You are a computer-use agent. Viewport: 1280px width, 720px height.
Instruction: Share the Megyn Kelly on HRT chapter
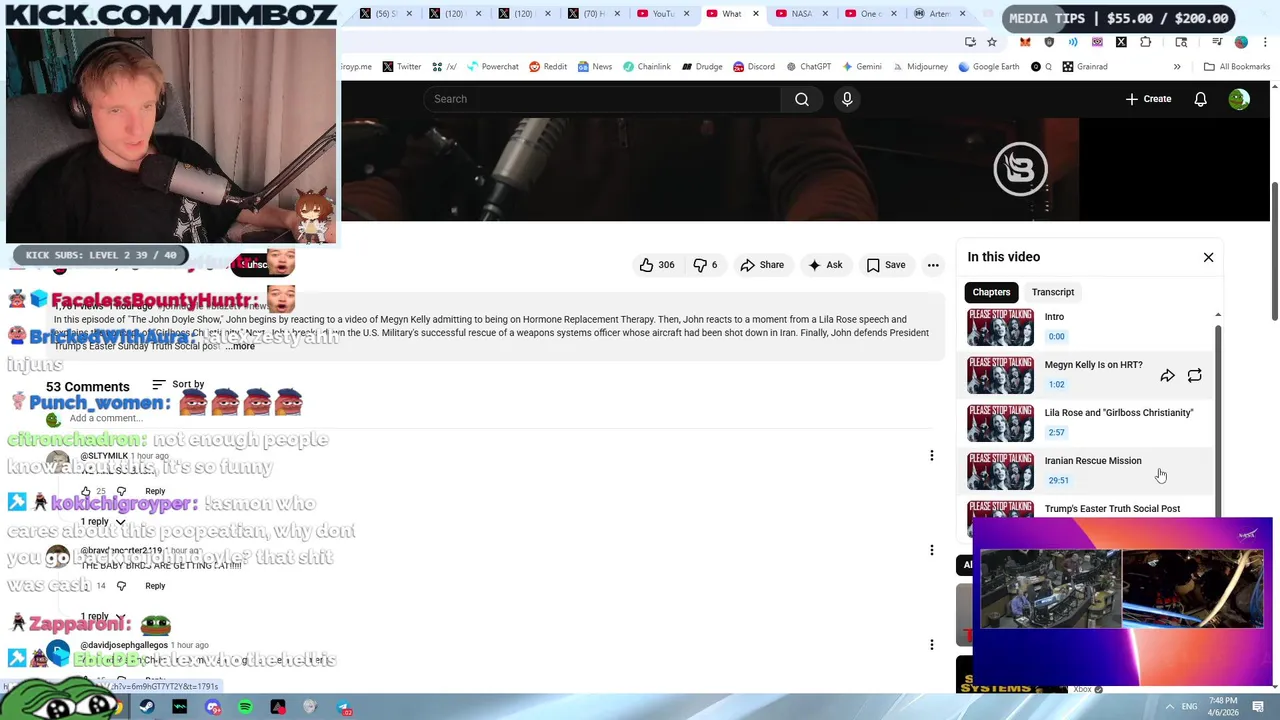click(1167, 376)
